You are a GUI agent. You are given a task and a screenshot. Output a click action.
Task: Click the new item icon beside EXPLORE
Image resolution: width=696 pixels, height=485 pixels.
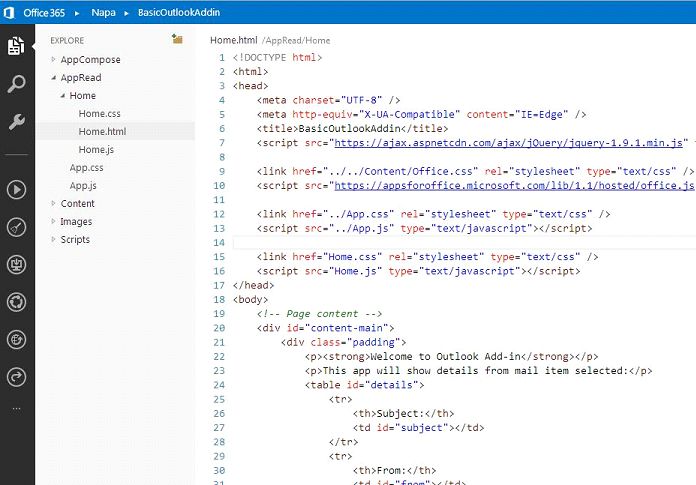(x=177, y=39)
